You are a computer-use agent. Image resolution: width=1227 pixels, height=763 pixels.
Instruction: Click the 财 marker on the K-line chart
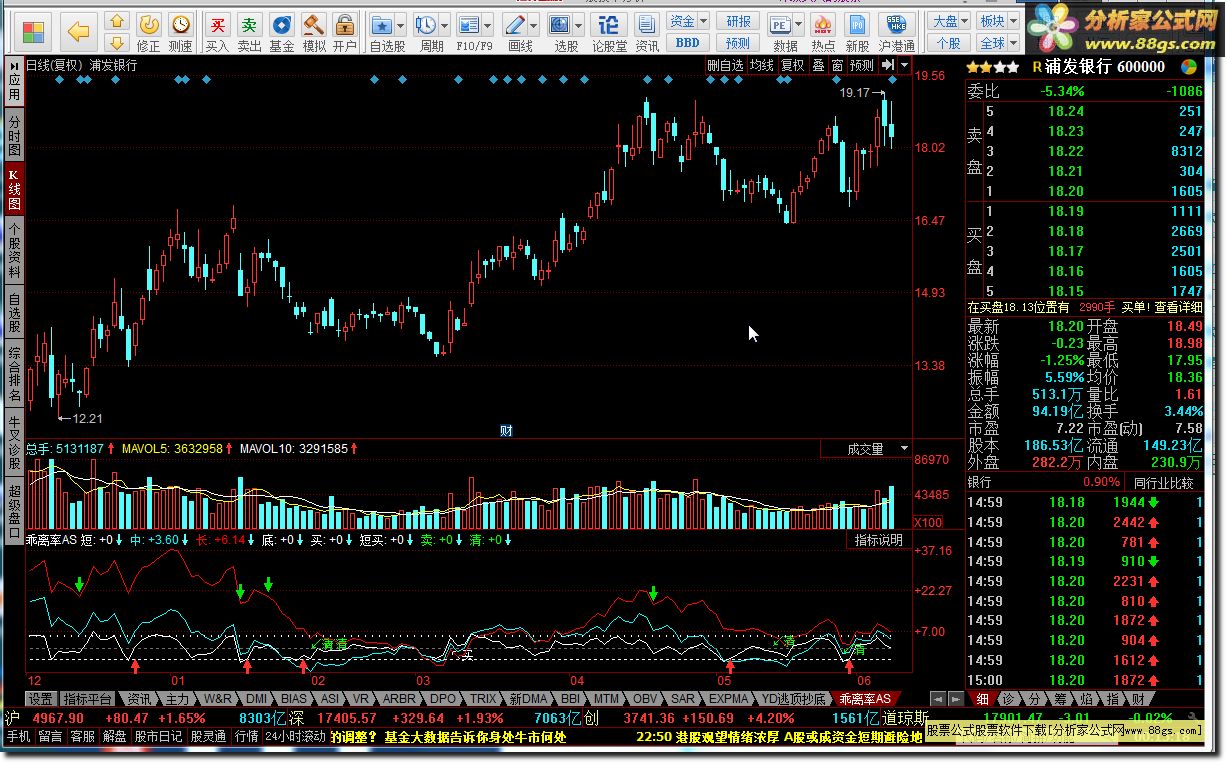(x=506, y=431)
